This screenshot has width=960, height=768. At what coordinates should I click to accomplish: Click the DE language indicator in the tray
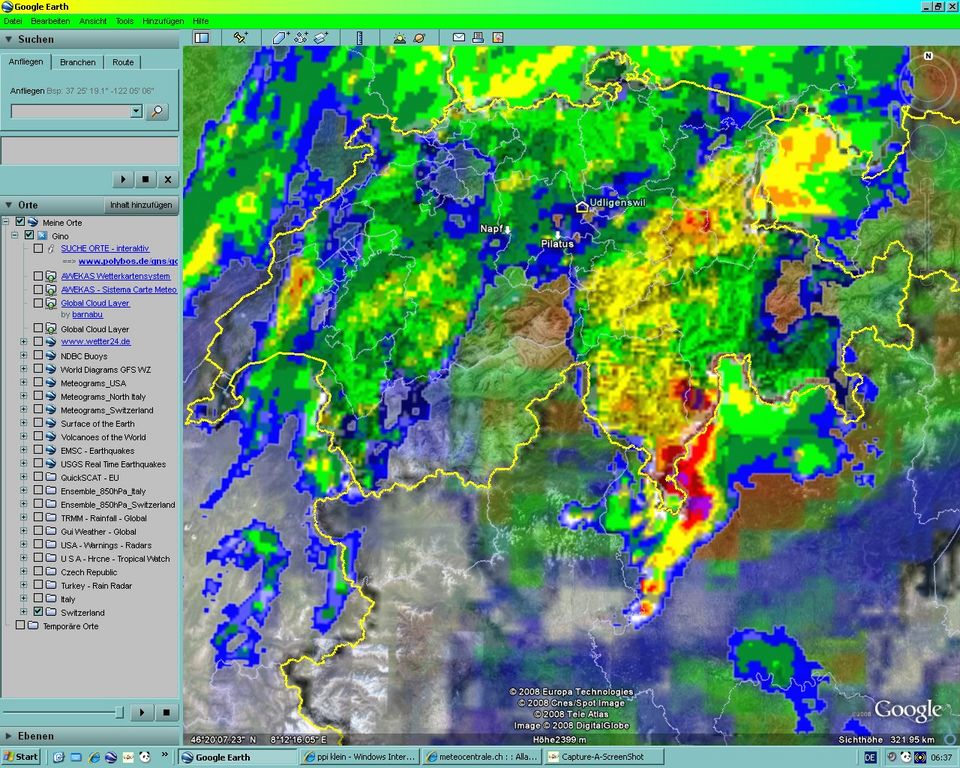tap(870, 758)
